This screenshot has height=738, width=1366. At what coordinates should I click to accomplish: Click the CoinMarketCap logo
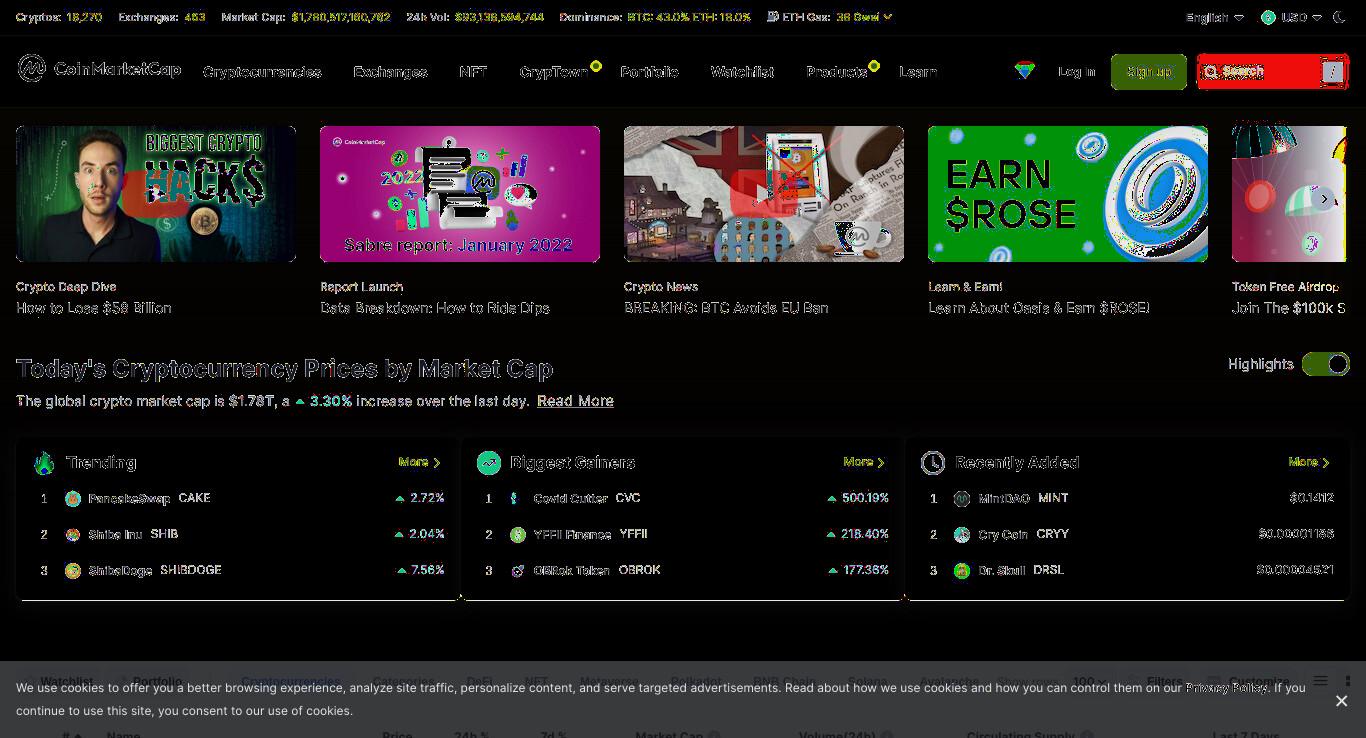pyautogui.click(x=99, y=69)
